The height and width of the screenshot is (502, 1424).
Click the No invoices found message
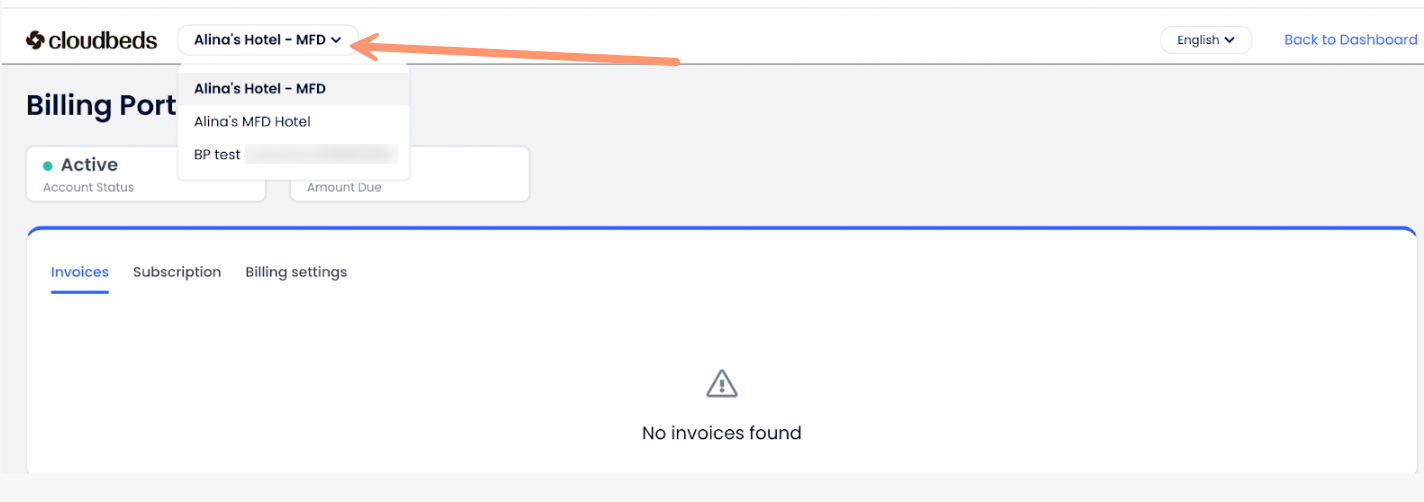click(721, 433)
